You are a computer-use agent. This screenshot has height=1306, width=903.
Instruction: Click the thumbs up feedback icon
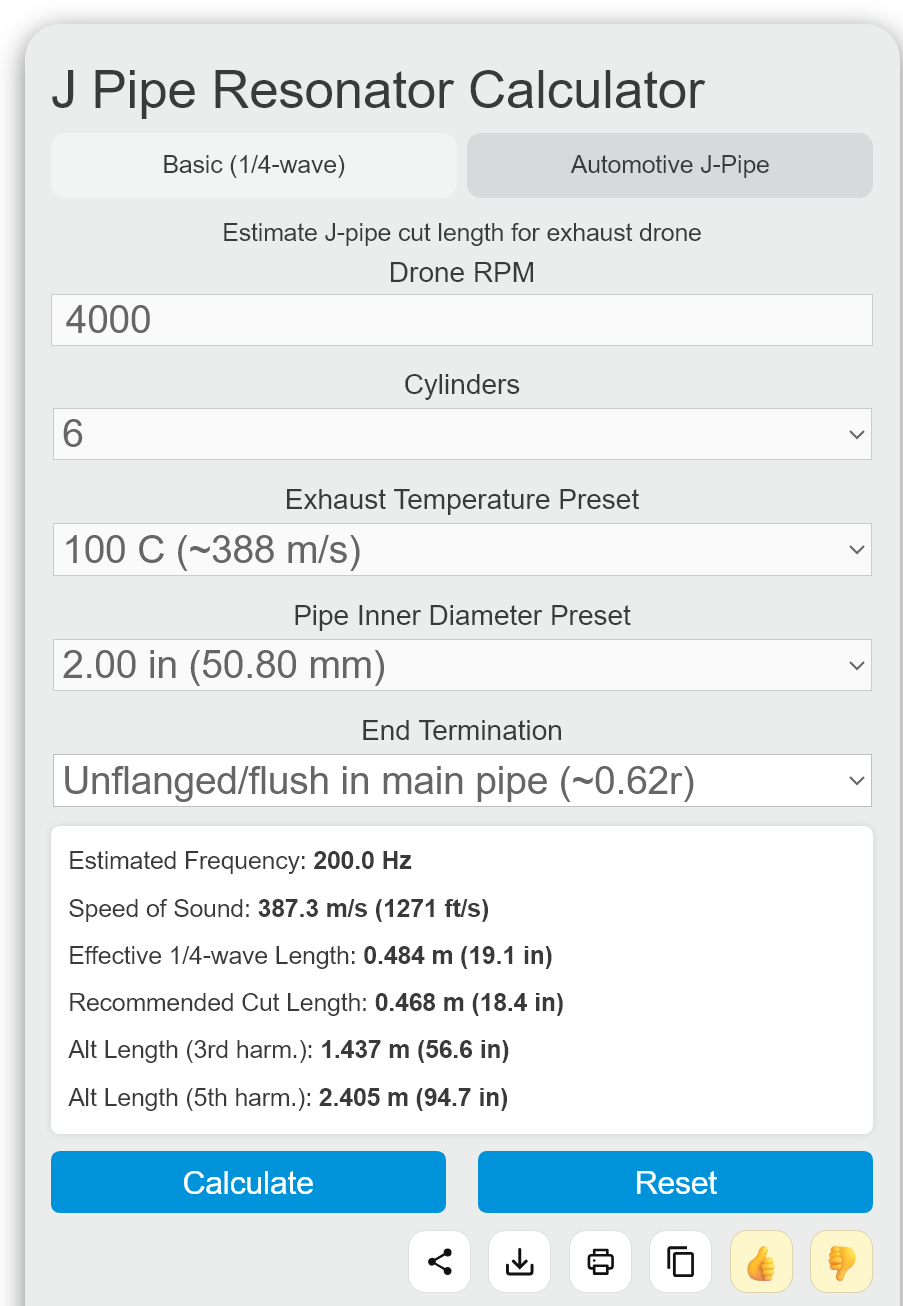761,1261
